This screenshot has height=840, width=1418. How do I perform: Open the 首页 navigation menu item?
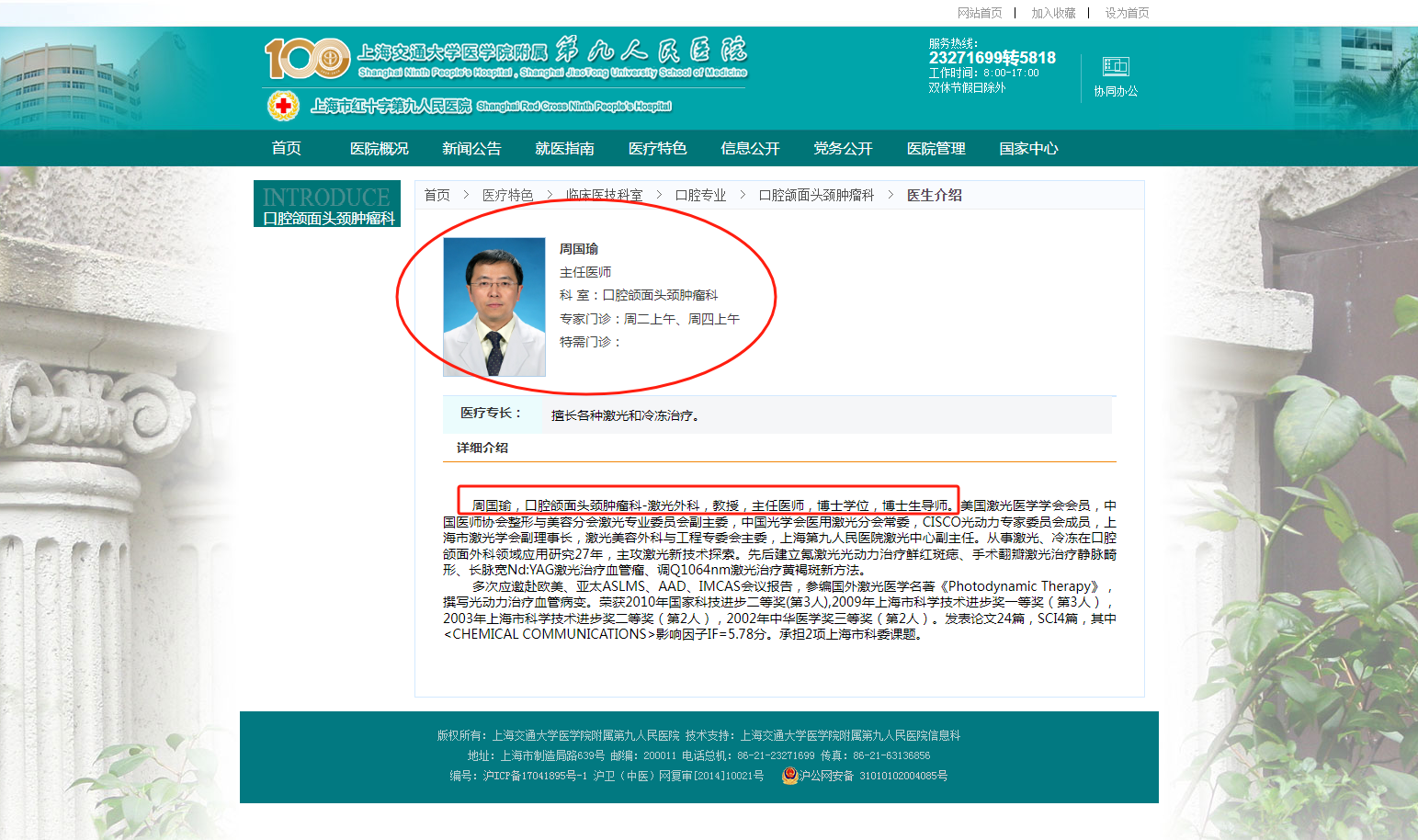click(286, 148)
